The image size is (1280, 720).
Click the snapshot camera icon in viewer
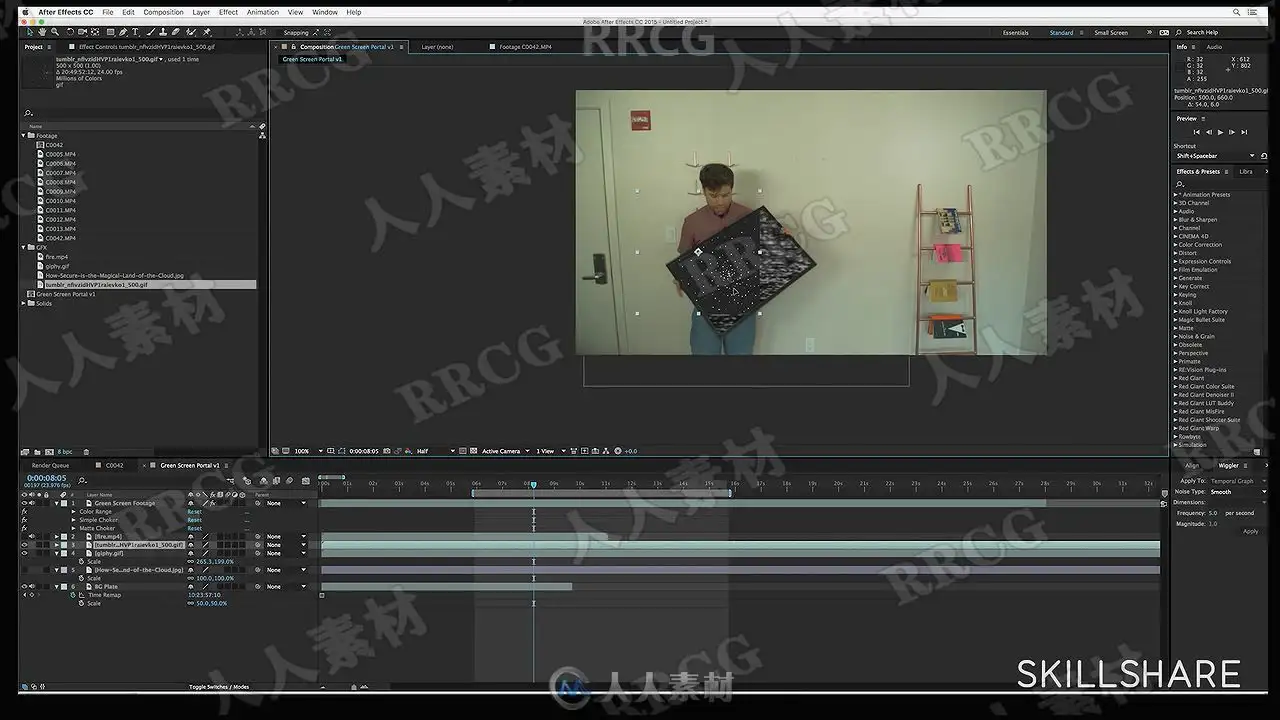coord(387,451)
